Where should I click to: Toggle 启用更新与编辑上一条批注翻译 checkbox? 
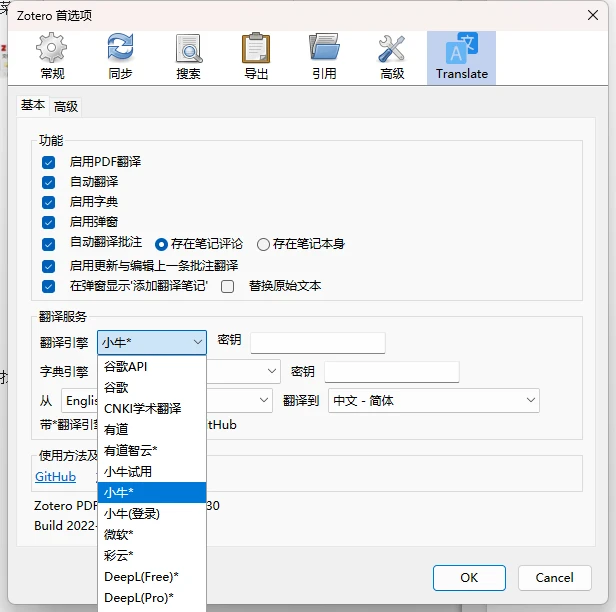click(x=48, y=266)
